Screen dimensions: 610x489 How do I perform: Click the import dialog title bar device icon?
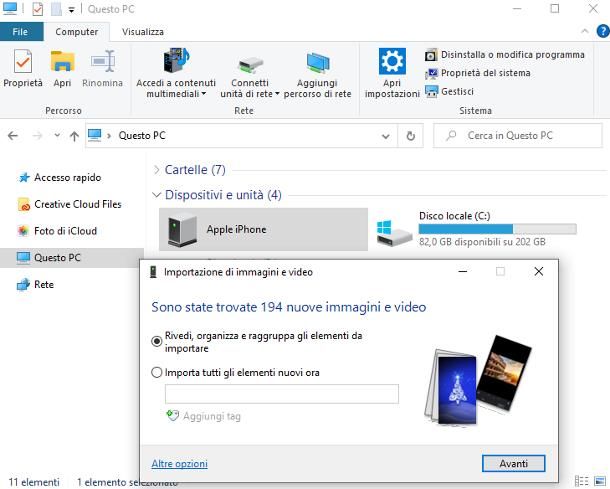click(153, 272)
